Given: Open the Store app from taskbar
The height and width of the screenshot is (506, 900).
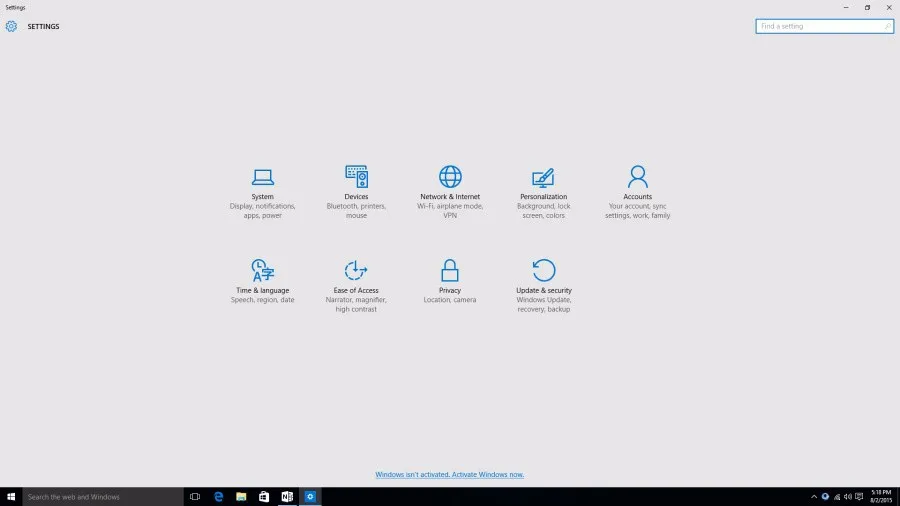Looking at the screenshot, I should 264,497.
